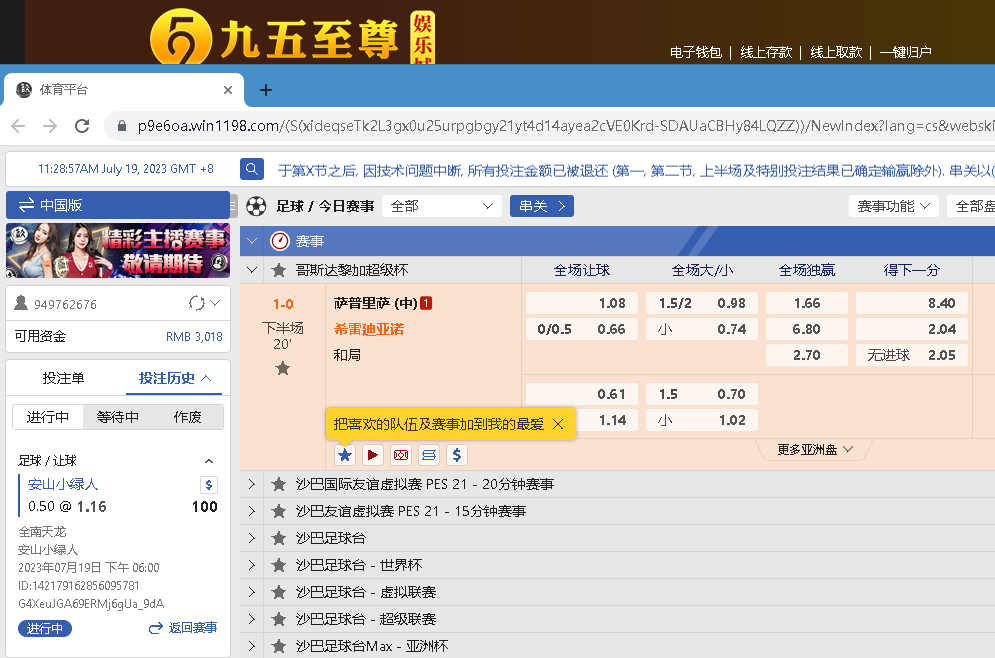This screenshot has width=995, height=658.
Task: Click the browser forward arrow
Action: tap(49, 126)
